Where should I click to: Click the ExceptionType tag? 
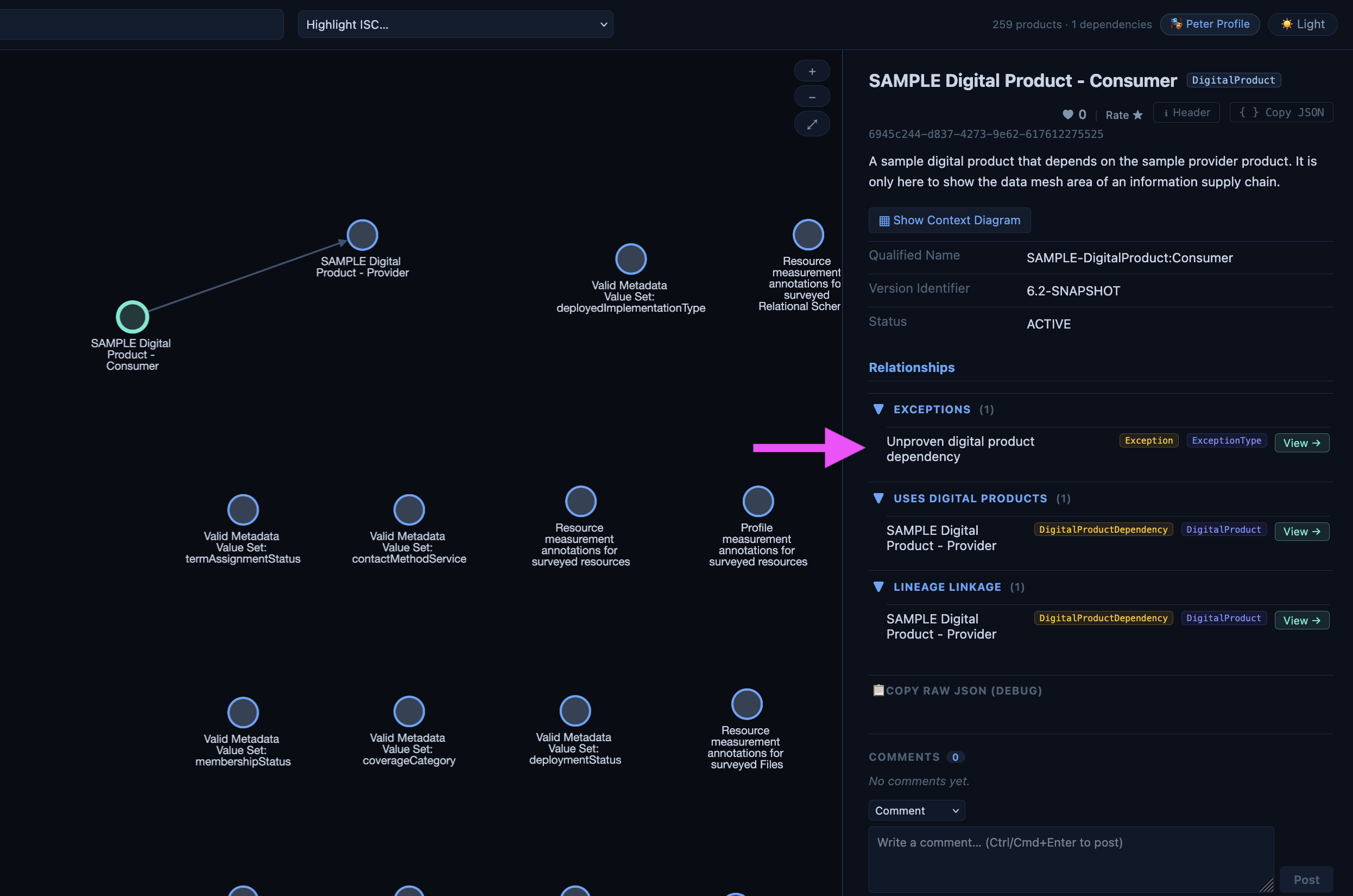[1226, 440]
